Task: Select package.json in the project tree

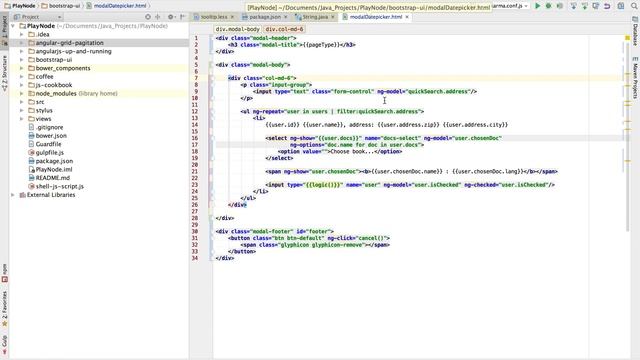Action: coord(51,161)
